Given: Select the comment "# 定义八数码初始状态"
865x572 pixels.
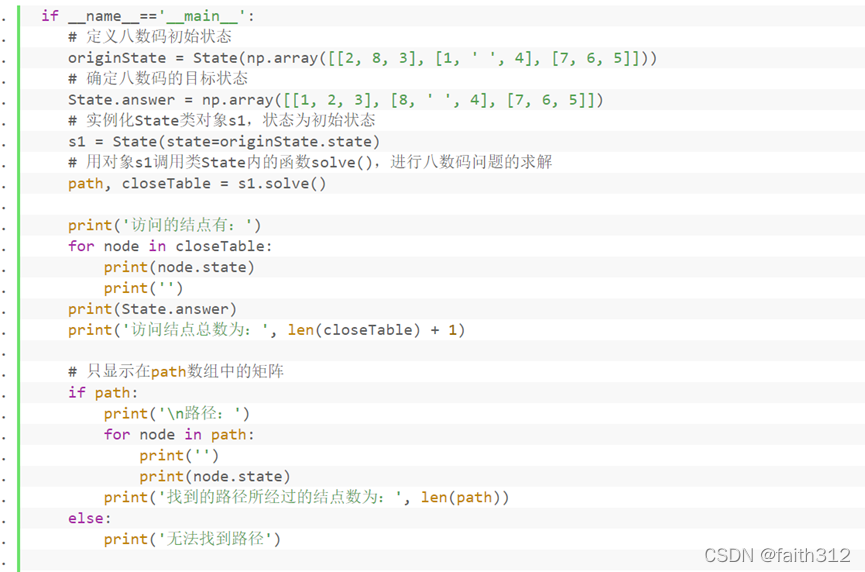Looking at the screenshot, I should [149, 37].
